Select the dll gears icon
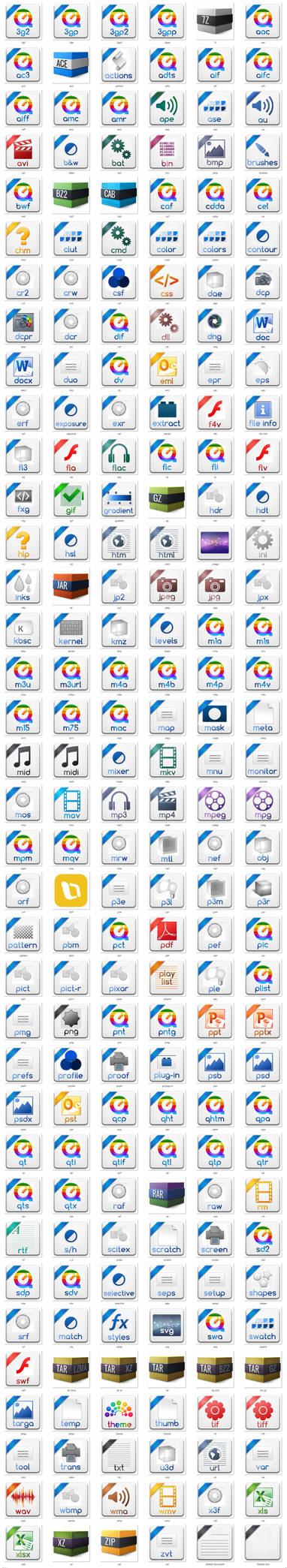The image size is (287, 1568). click(167, 327)
